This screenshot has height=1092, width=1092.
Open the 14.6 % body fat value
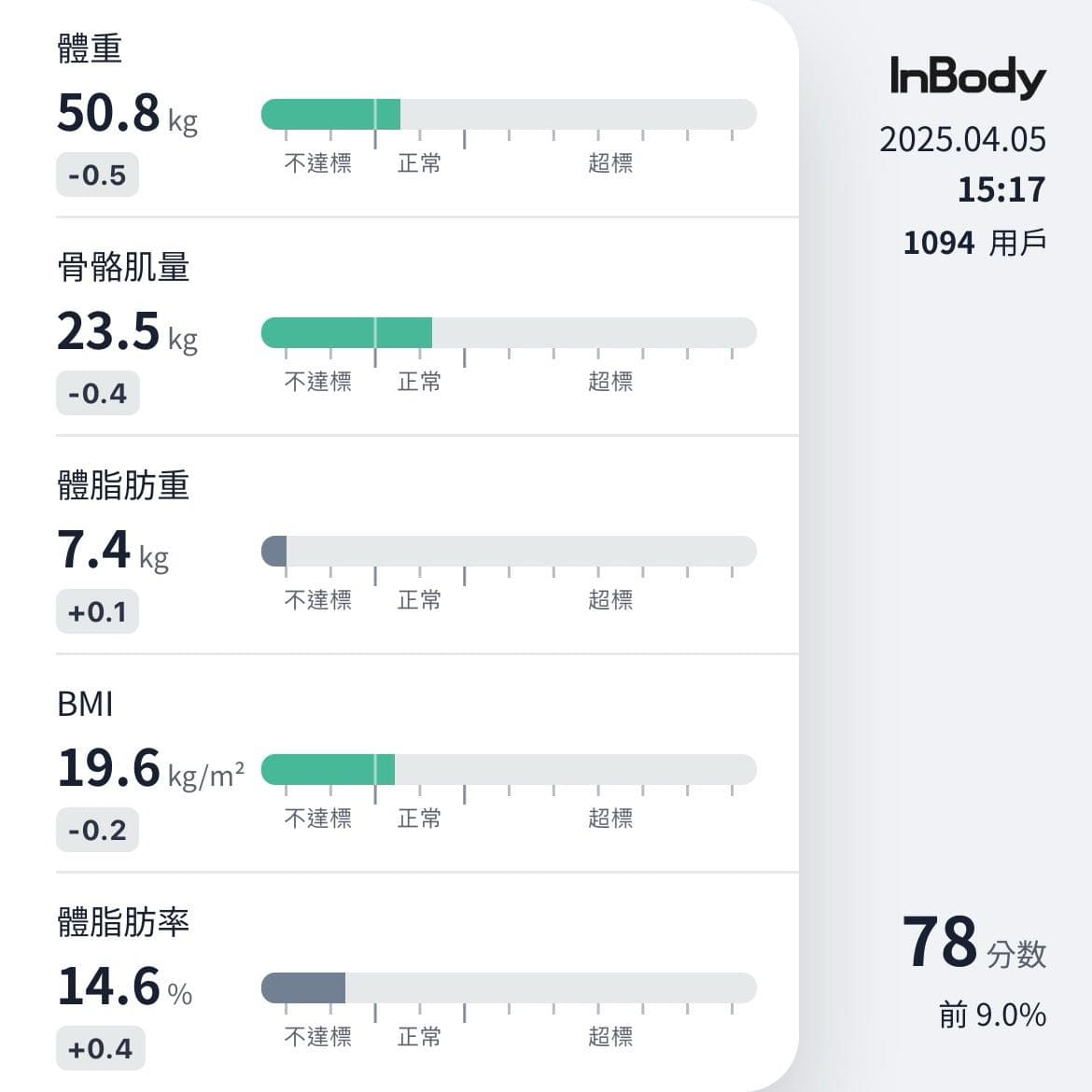click(125, 987)
